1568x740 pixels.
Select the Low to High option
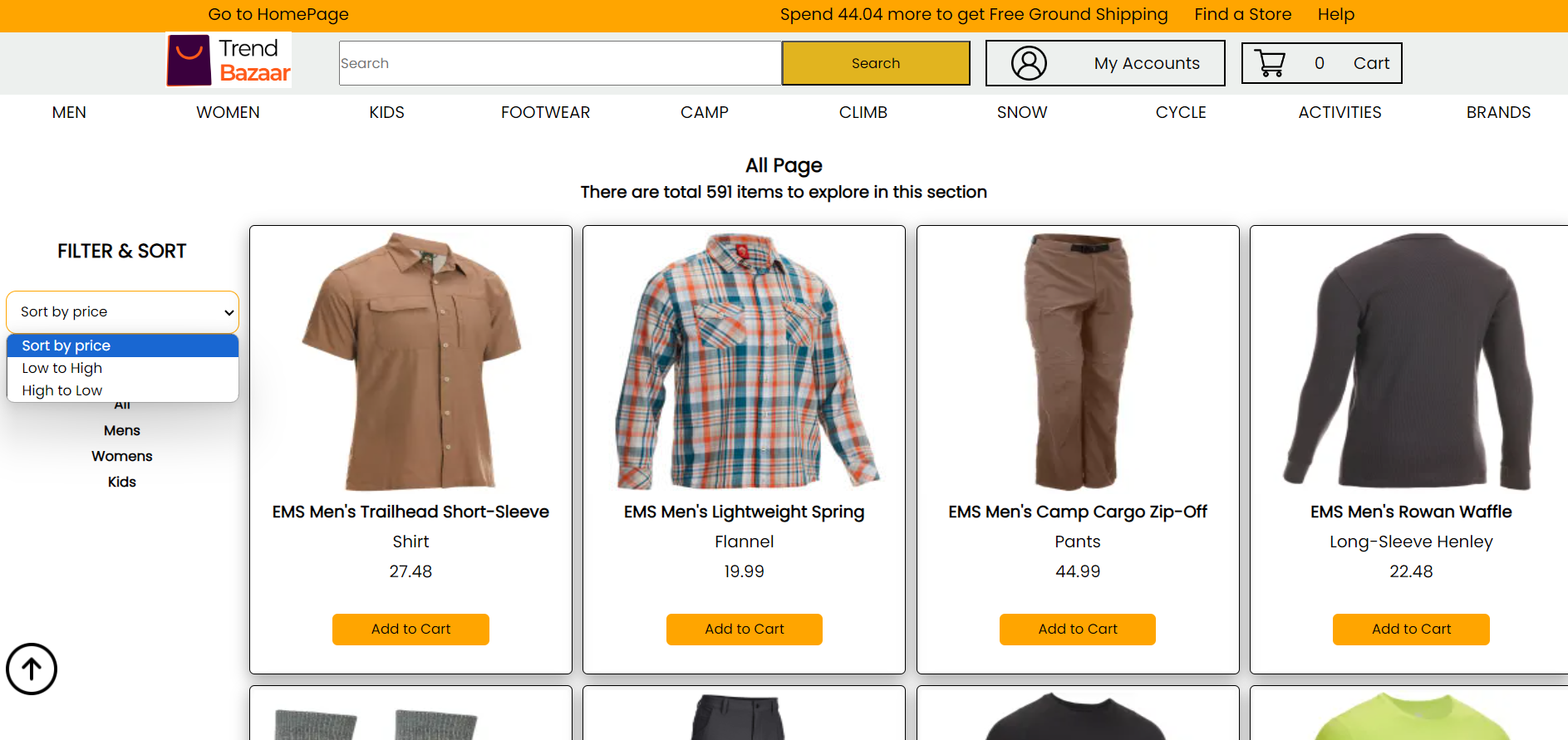[x=122, y=368]
